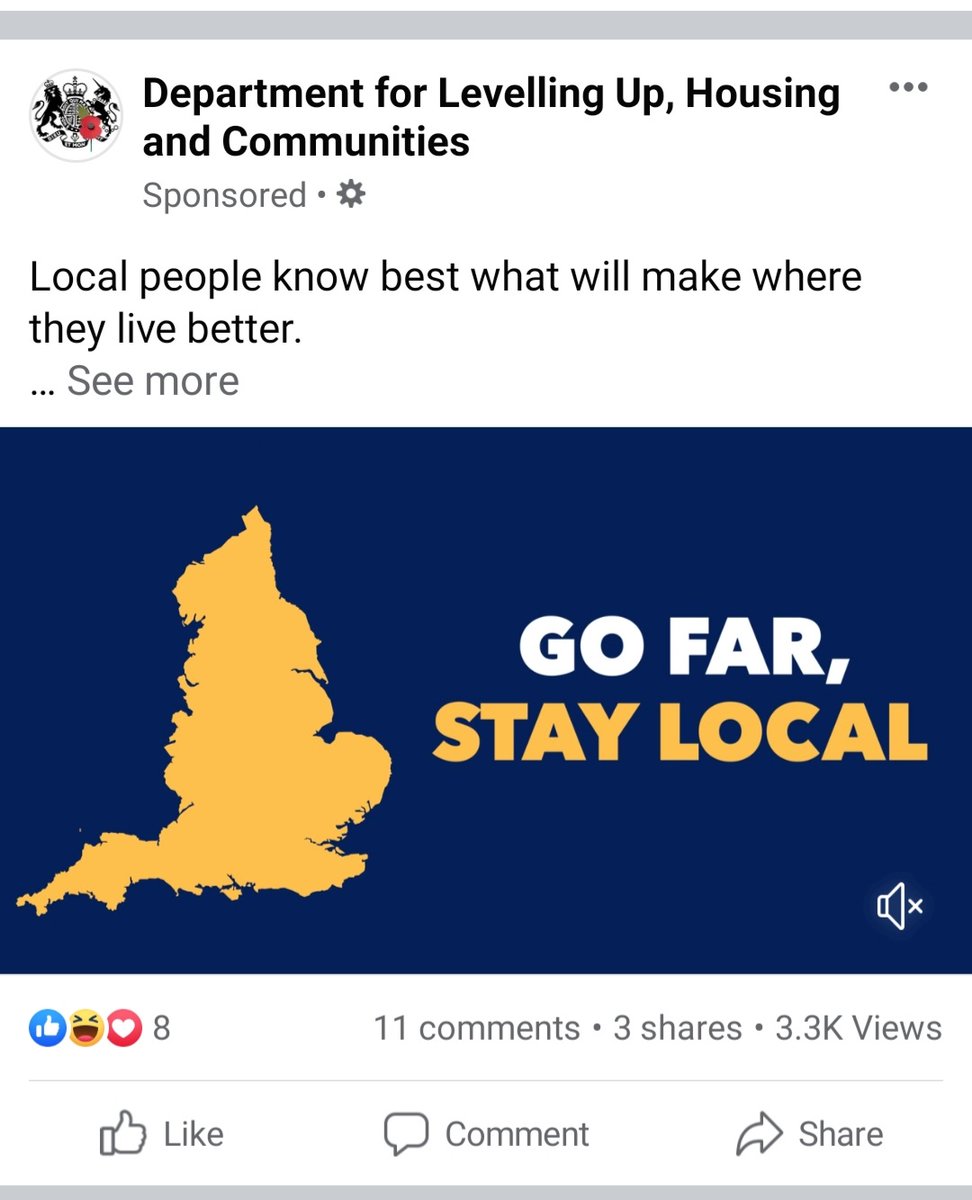Viewport: 972px width, 1200px height.
Task: Click the laughing Haha reaction emoji
Action: pyautogui.click(x=84, y=1028)
